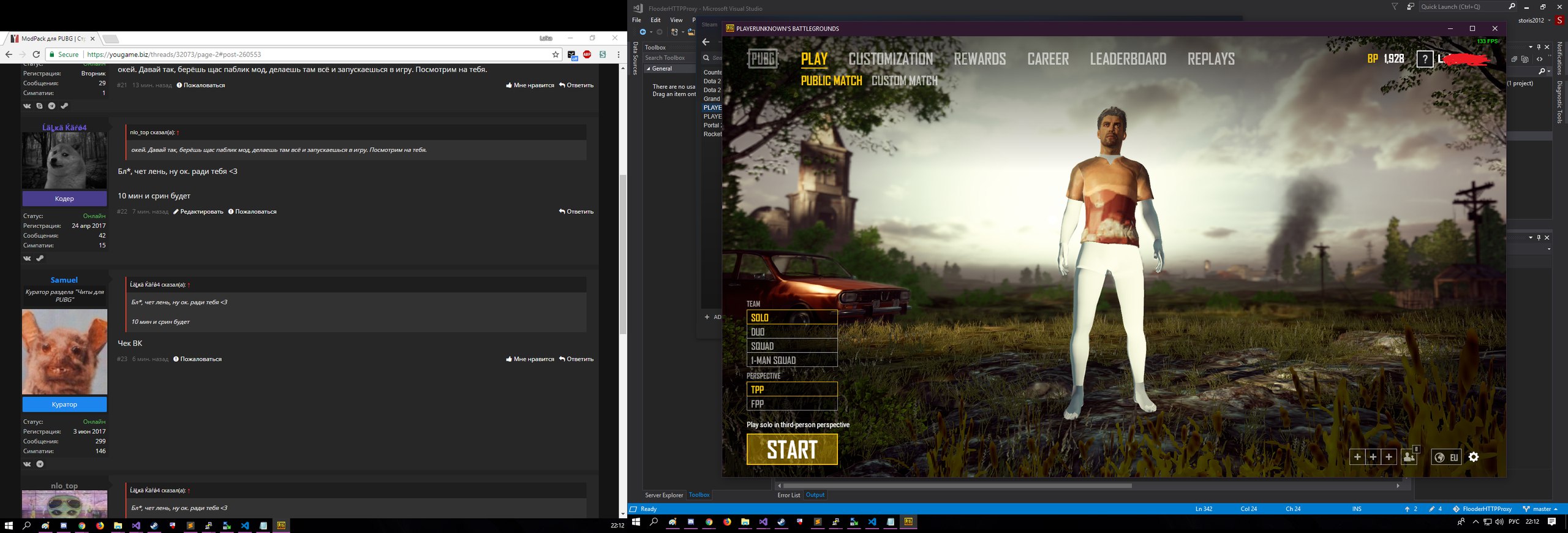Open Chrome three-dot menu
This screenshot has width=1568, height=533.
[619, 55]
